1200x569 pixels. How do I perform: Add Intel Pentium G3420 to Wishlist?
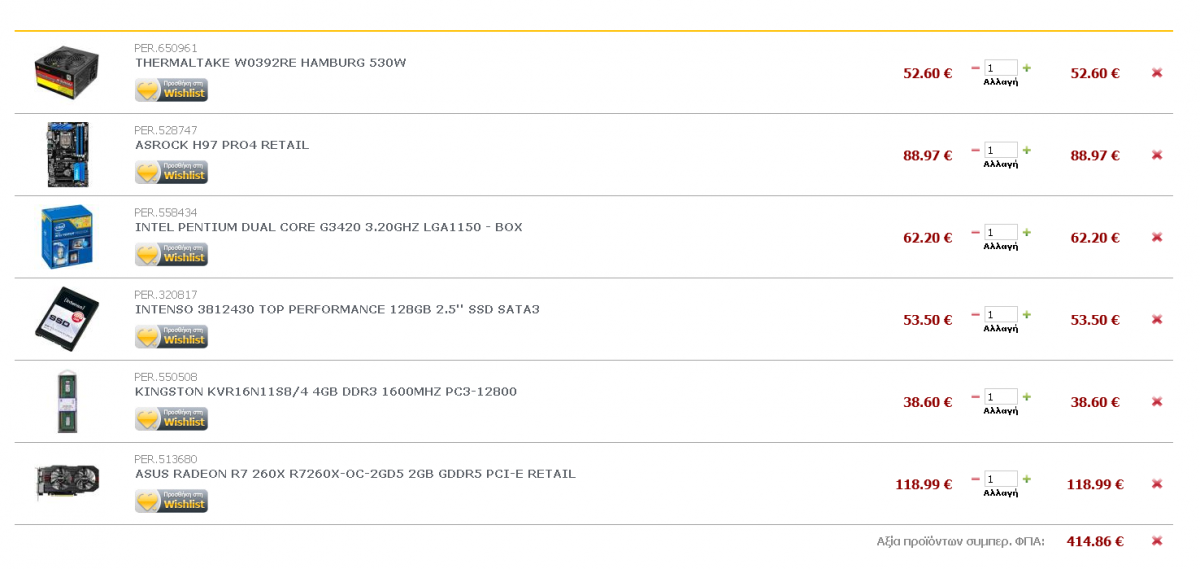pos(171,255)
